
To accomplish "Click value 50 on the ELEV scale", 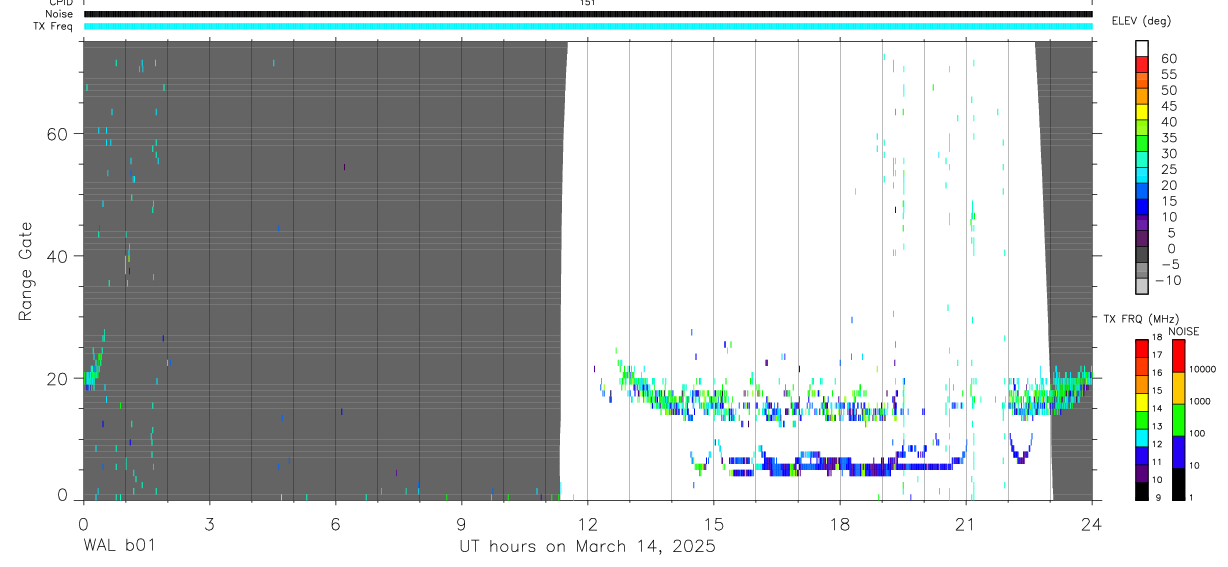I will 1169,90.
